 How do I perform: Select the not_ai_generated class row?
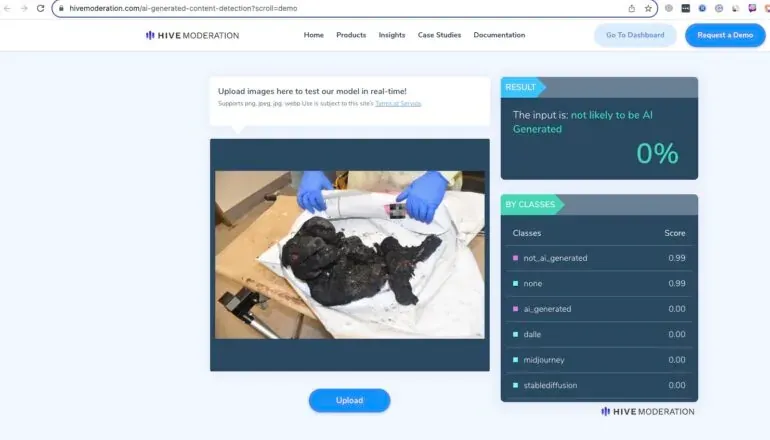click(599, 258)
